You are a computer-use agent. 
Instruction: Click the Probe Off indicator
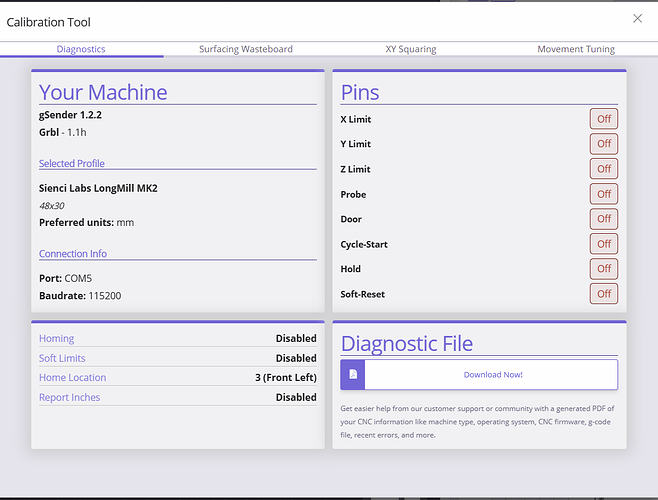click(x=604, y=194)
